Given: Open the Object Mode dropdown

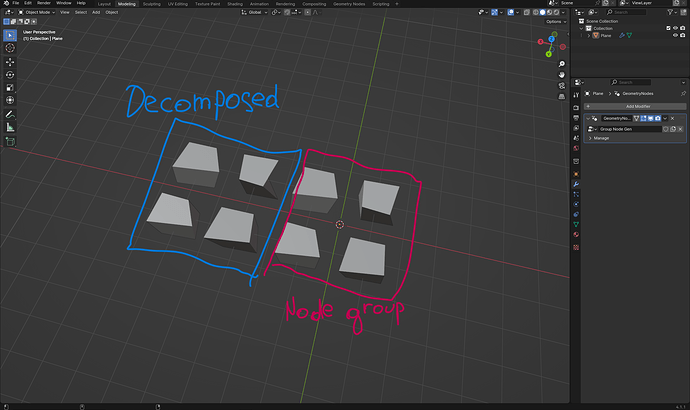Looking at the screenshot, I should point(37,12).
